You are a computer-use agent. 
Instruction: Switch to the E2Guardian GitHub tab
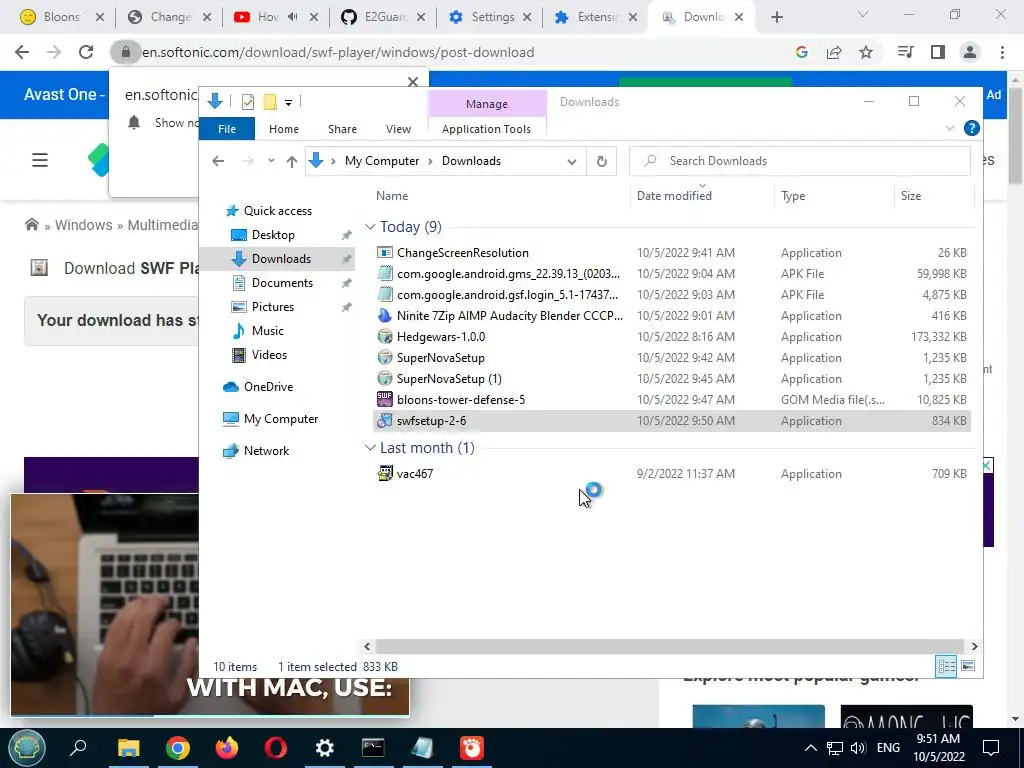385,17
